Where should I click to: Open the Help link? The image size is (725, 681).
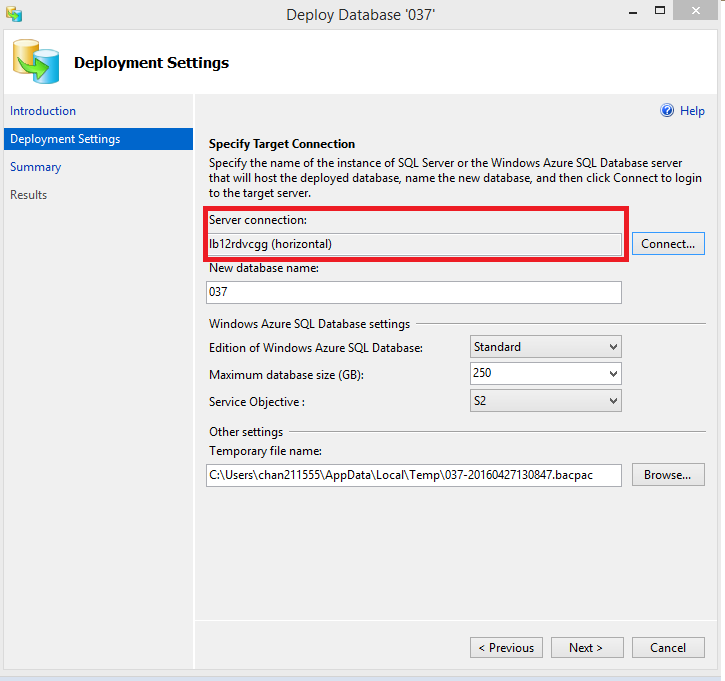click(692, 111)
